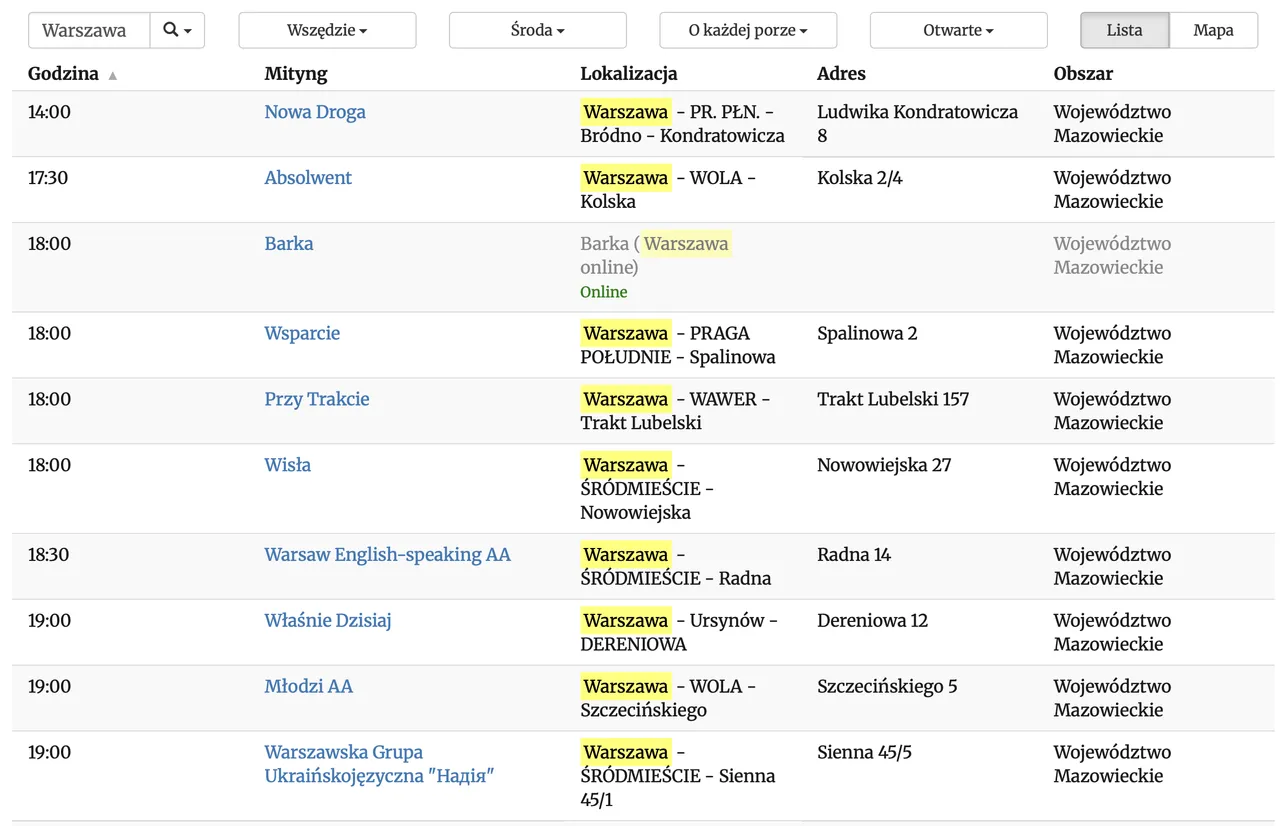
Task: Open the Wszędzie region dropdown
Action: pos(327,30)
